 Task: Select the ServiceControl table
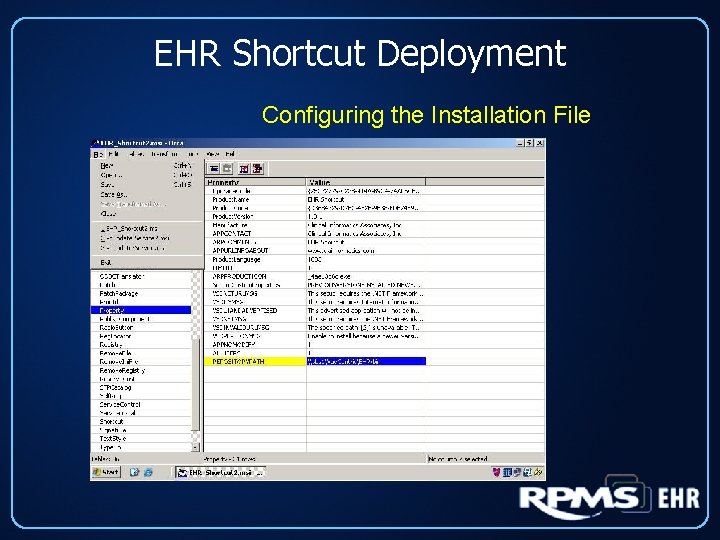click(x=141, y=405)
